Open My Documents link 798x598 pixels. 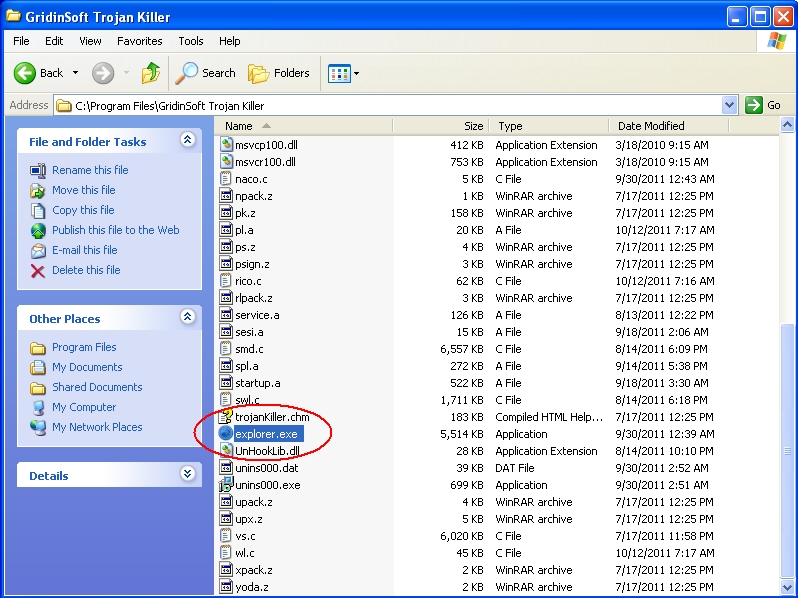(x=87, y=367)
